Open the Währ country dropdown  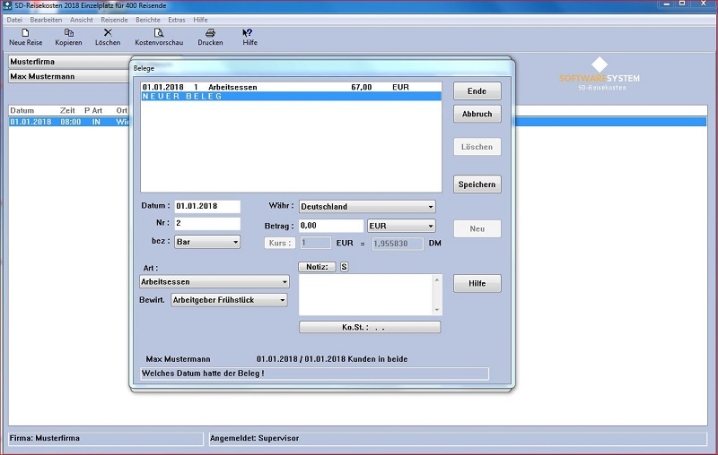pos(430,207)
